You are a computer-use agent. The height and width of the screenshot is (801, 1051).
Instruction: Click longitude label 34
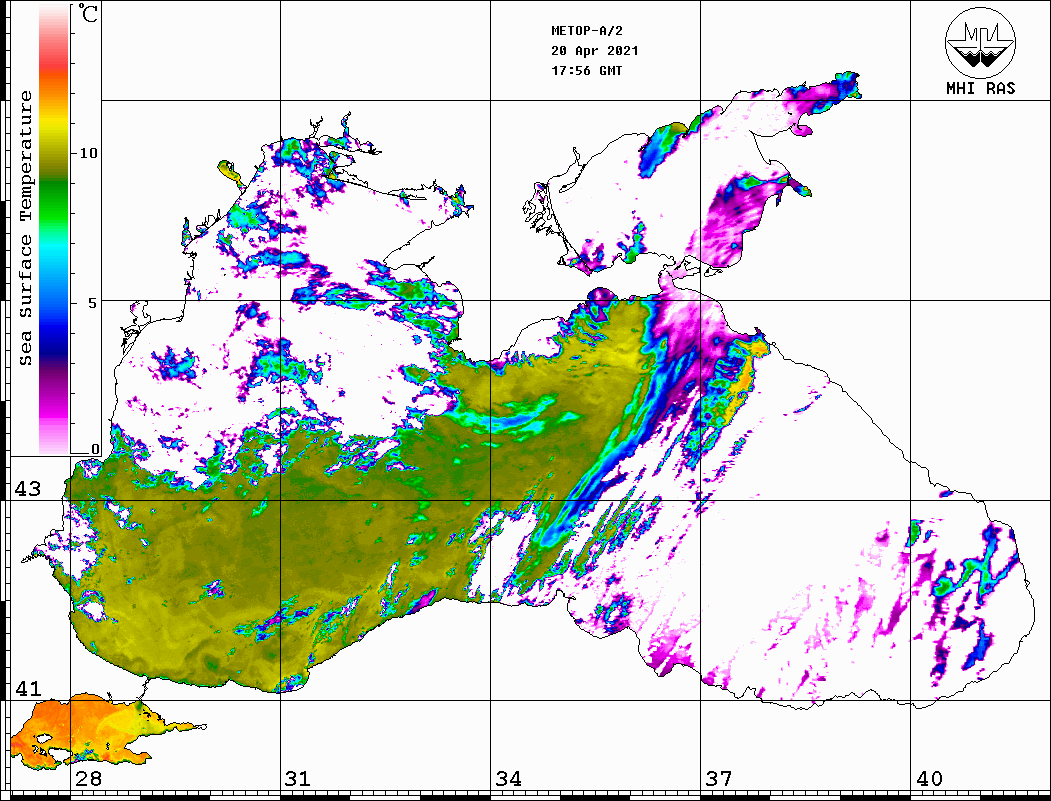click(508, 778)
